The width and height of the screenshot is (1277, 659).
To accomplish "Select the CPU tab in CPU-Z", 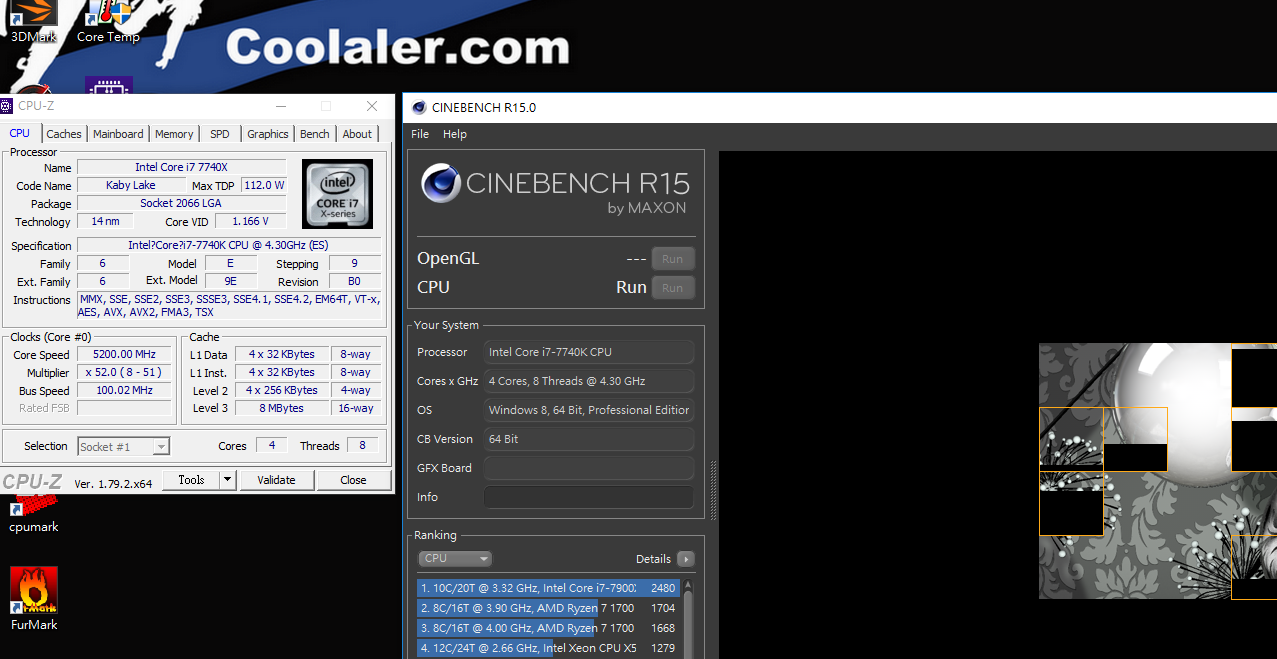I will click(x=20, y=133).
